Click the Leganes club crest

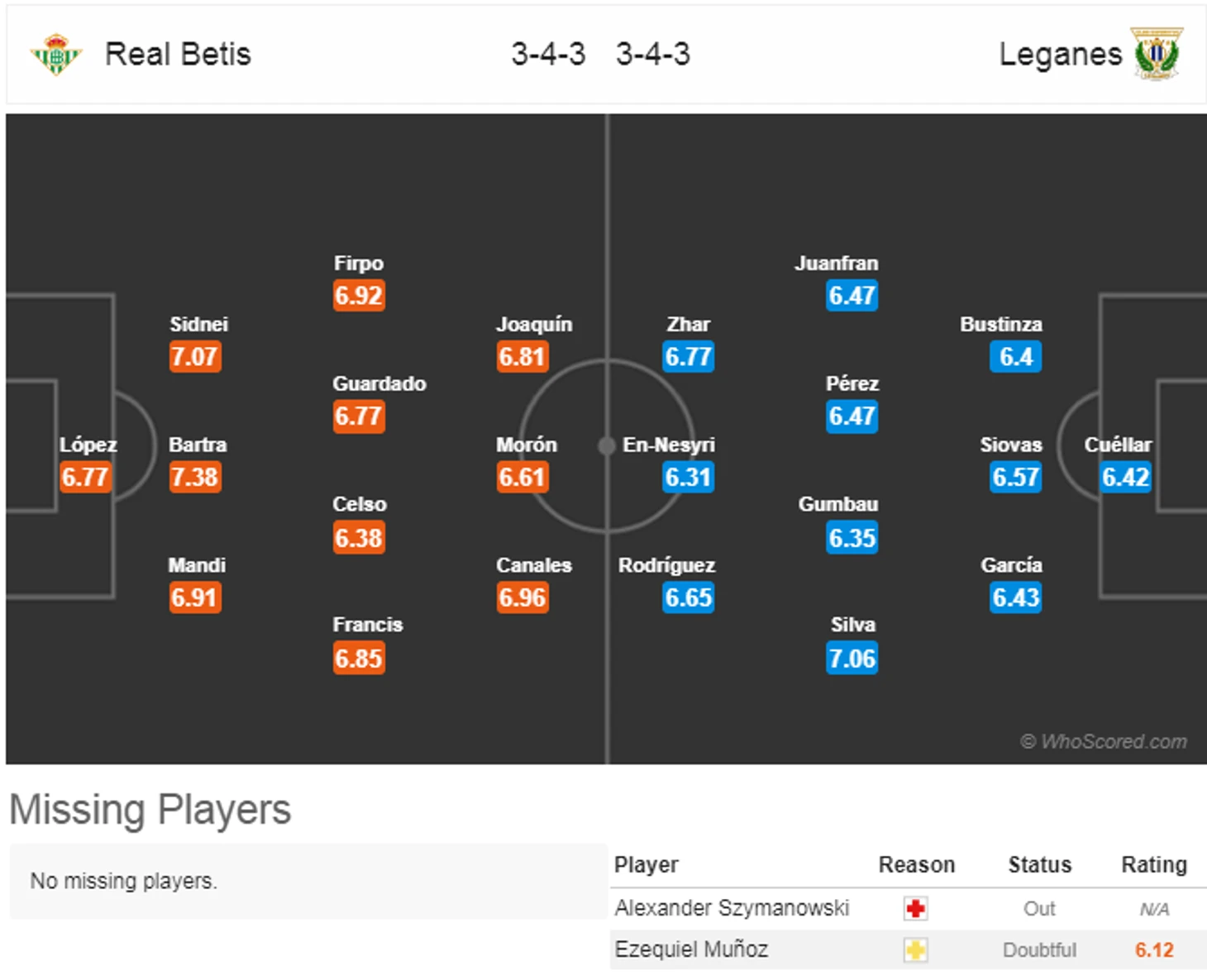click(x=1157, y=55)
